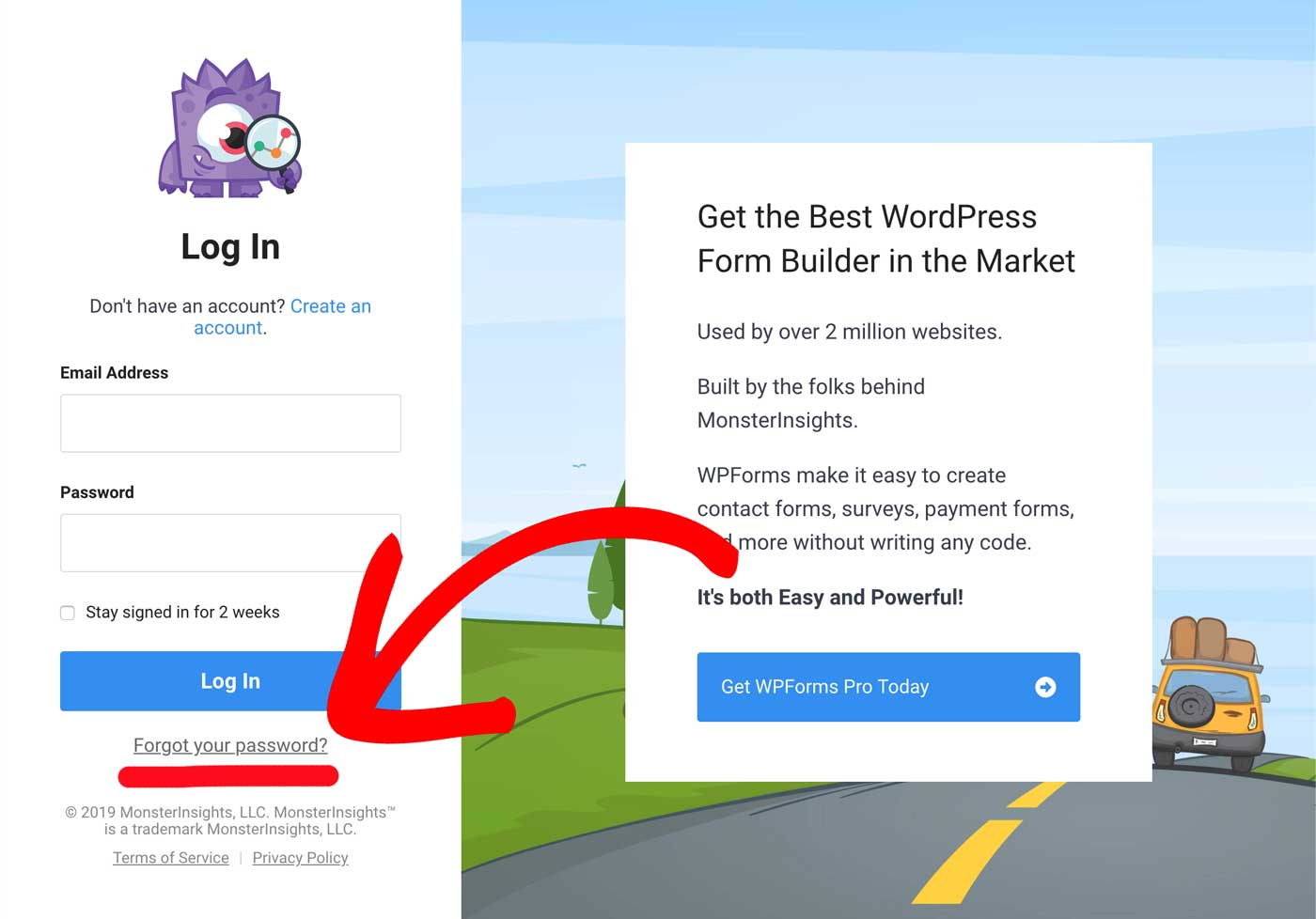Click the Get WPForms Pro Today button
1316x919 pixels.
[888, 687]
